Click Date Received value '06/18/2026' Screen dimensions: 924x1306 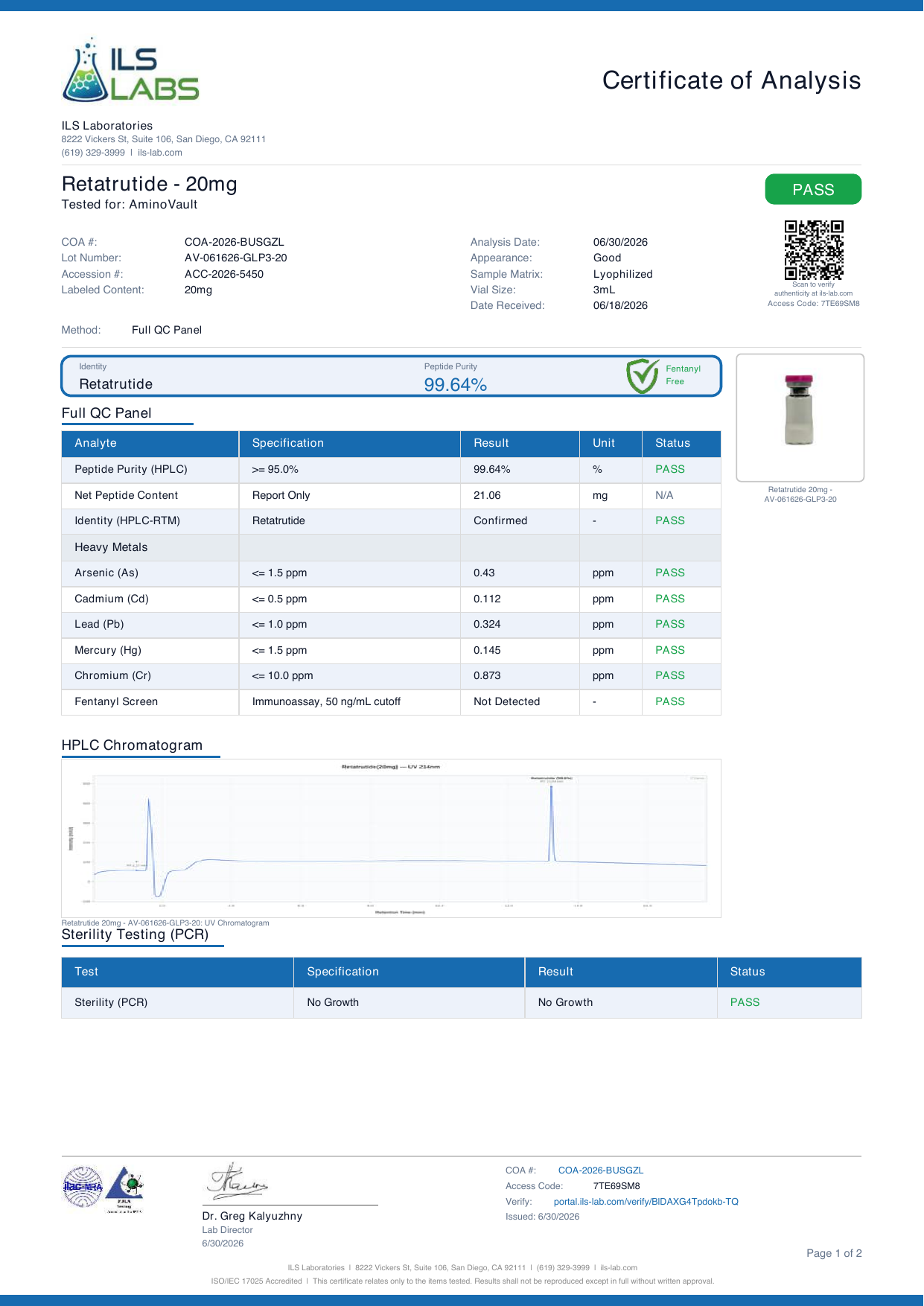pos(620,305)
